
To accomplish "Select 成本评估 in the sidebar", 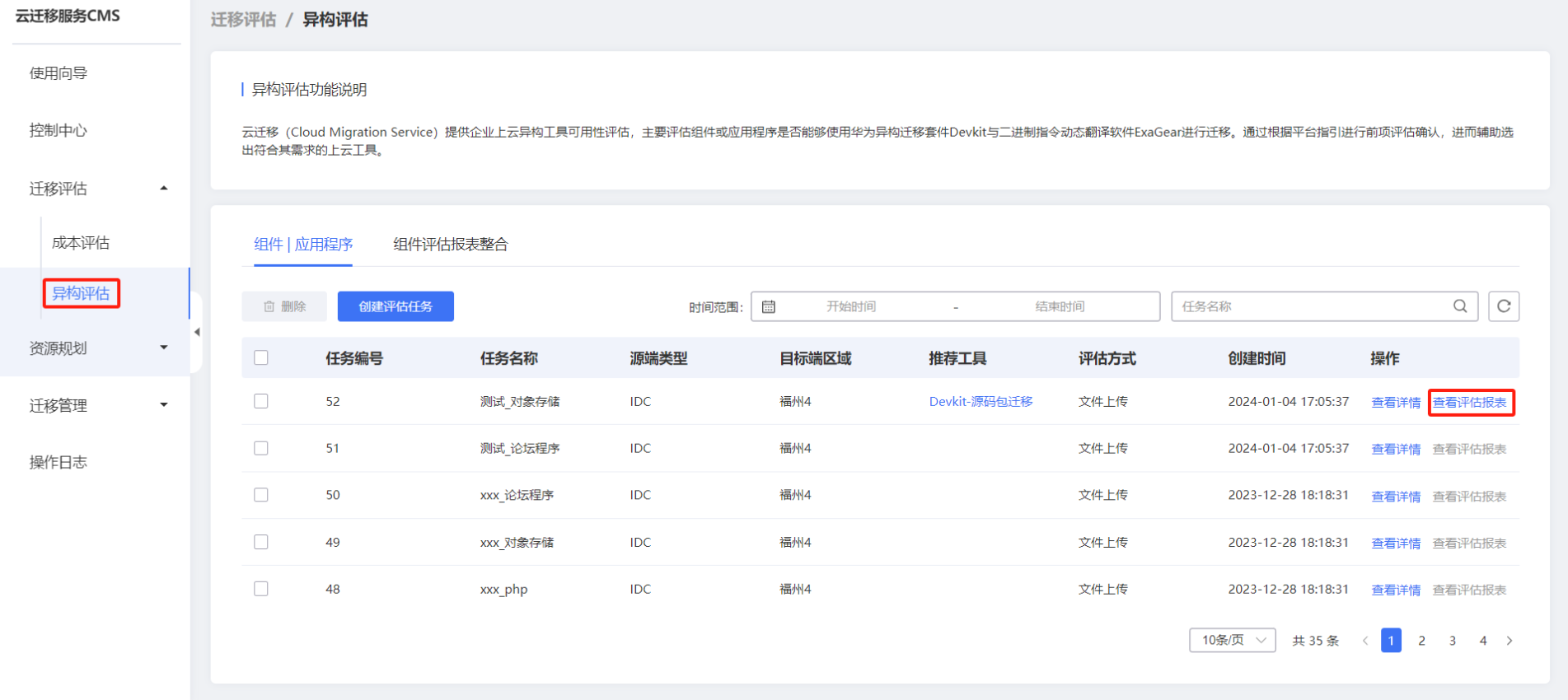I will coord(81,243).
